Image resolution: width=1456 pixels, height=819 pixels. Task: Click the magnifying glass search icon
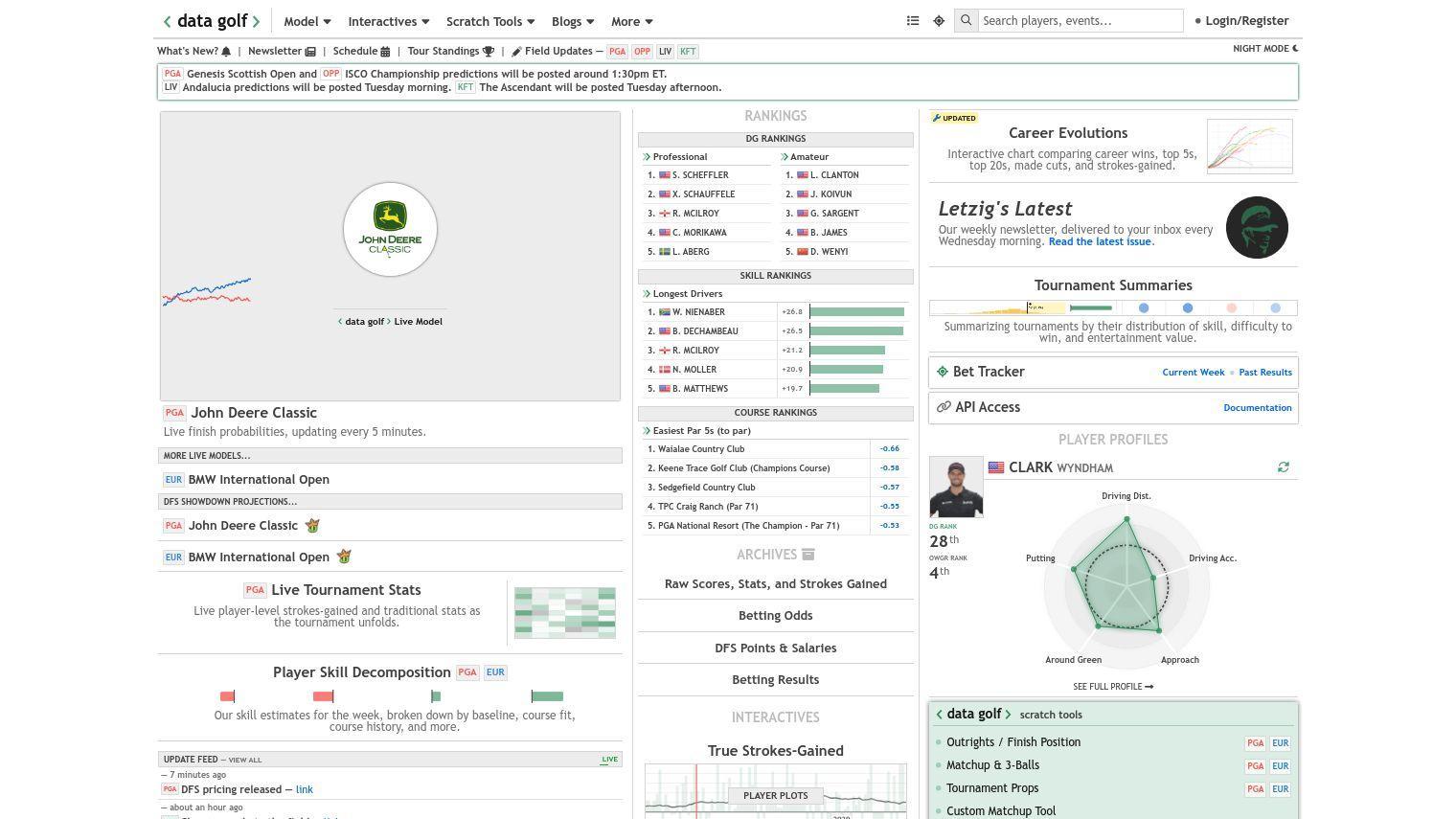(x=966, y=20)
